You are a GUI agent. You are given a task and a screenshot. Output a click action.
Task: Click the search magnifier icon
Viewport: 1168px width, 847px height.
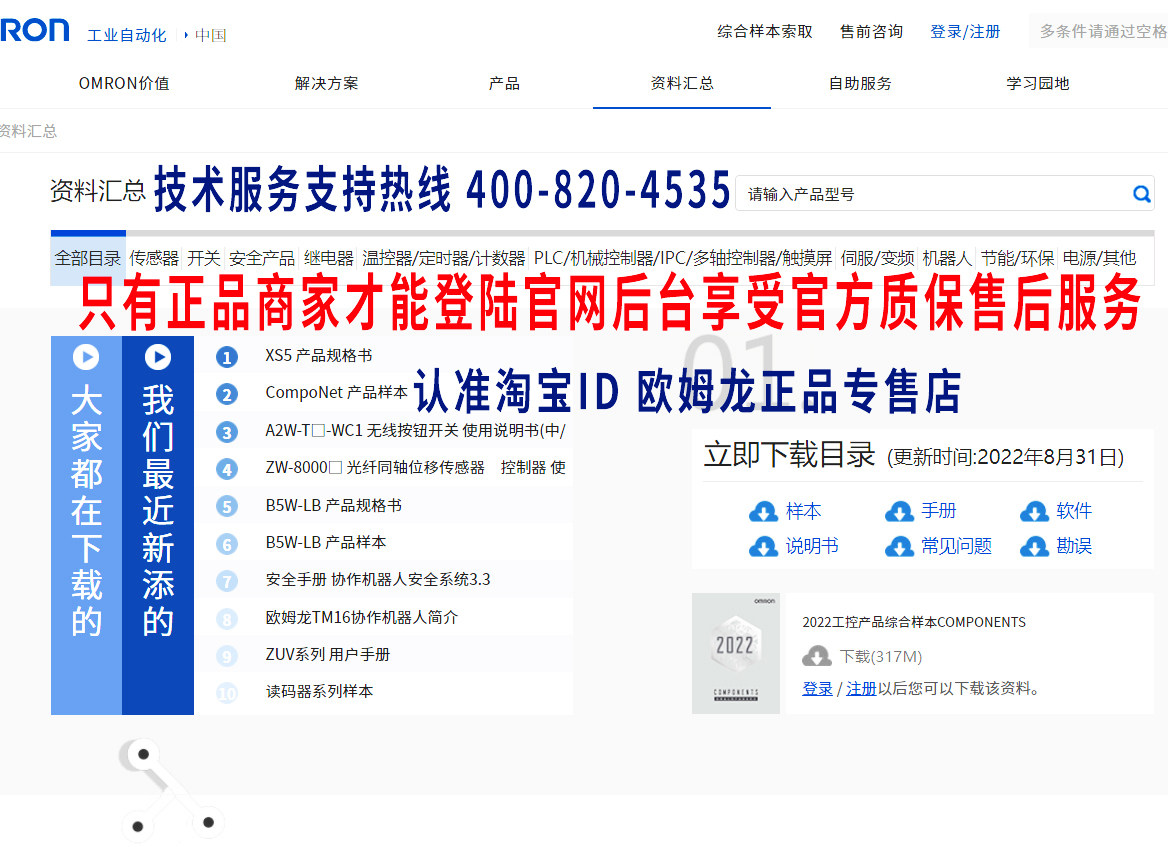(x=1141, y=194)
